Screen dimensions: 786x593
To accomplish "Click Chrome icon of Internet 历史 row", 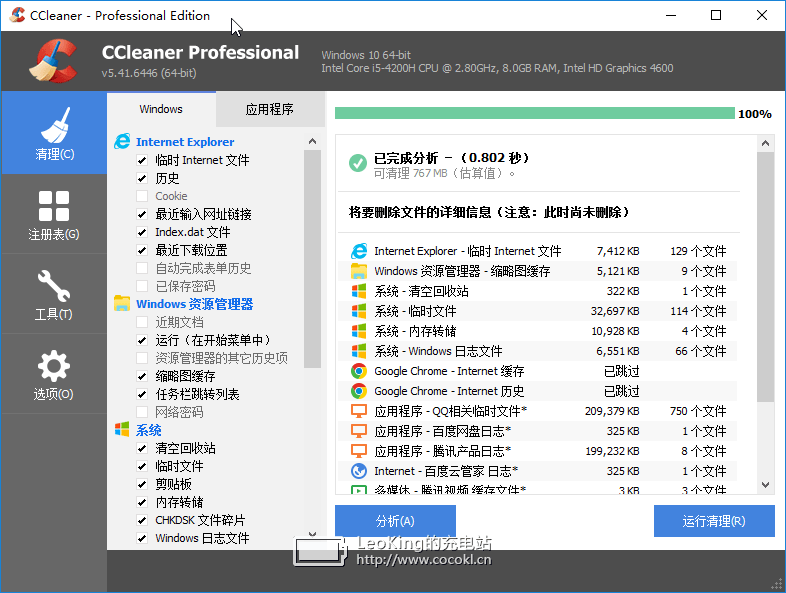I will tap(359, 391).
